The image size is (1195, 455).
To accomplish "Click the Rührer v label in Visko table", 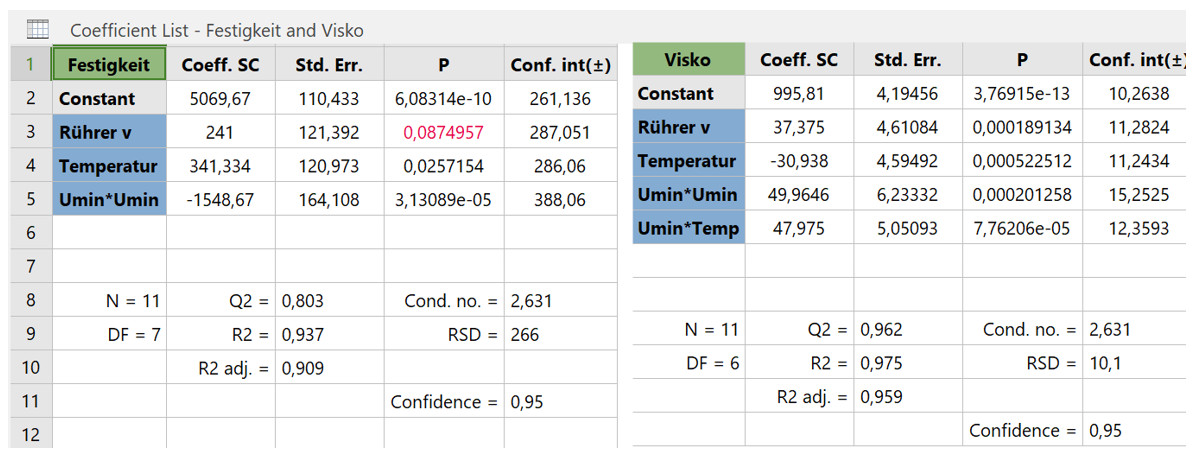I will coord(688,127).
